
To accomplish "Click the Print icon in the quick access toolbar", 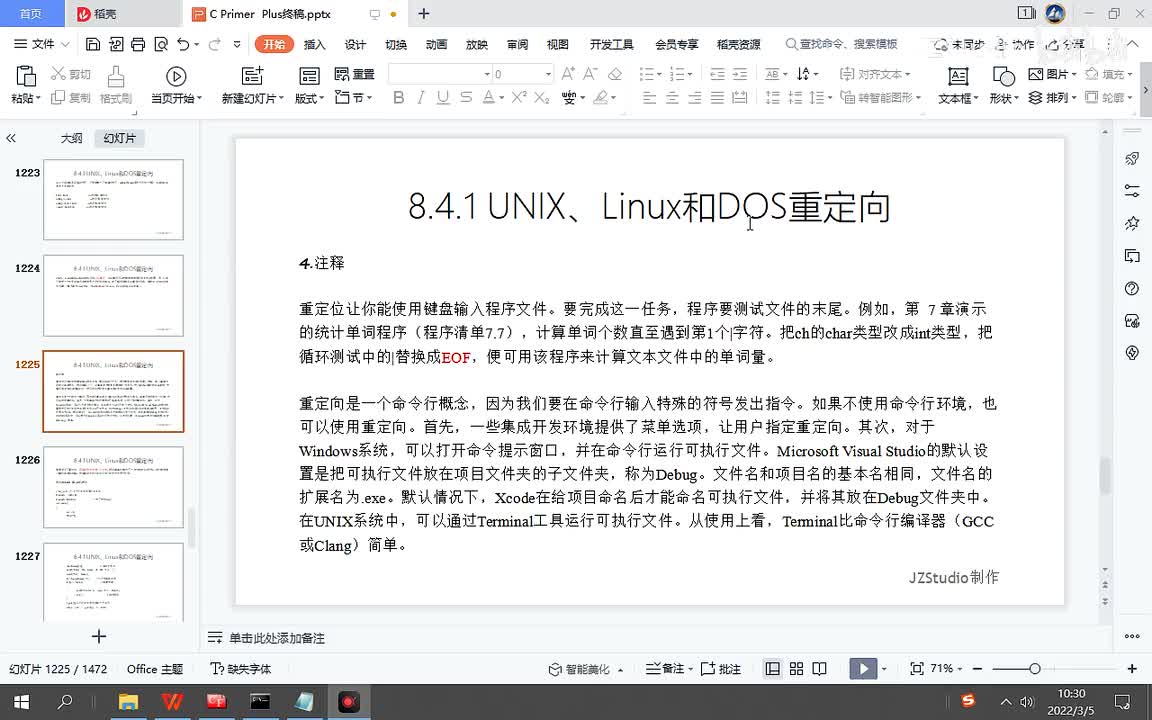I will click(x=138, y=44).
